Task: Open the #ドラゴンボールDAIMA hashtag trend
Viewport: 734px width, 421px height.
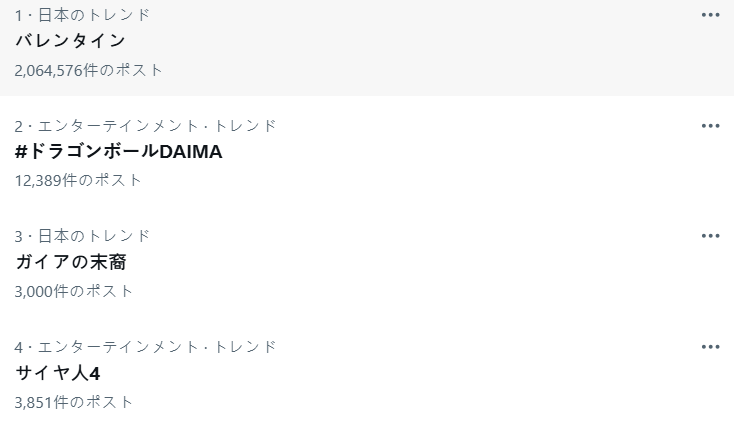Action: [x=119, y=152]
